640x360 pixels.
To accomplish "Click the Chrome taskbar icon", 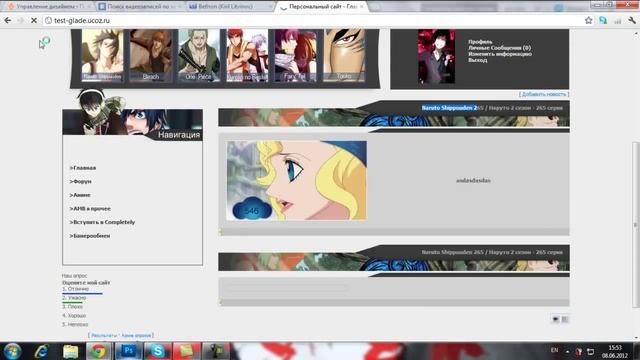I will (x=98, y=351).
